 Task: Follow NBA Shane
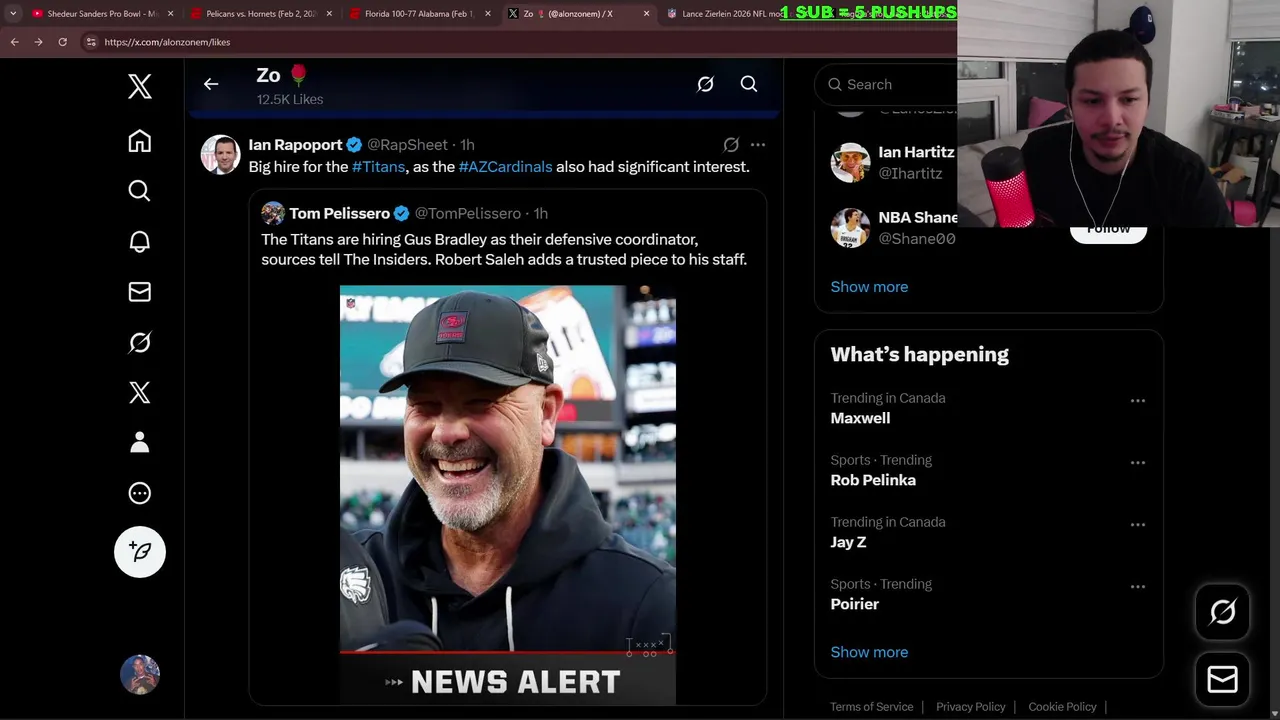pos(1108,229)
